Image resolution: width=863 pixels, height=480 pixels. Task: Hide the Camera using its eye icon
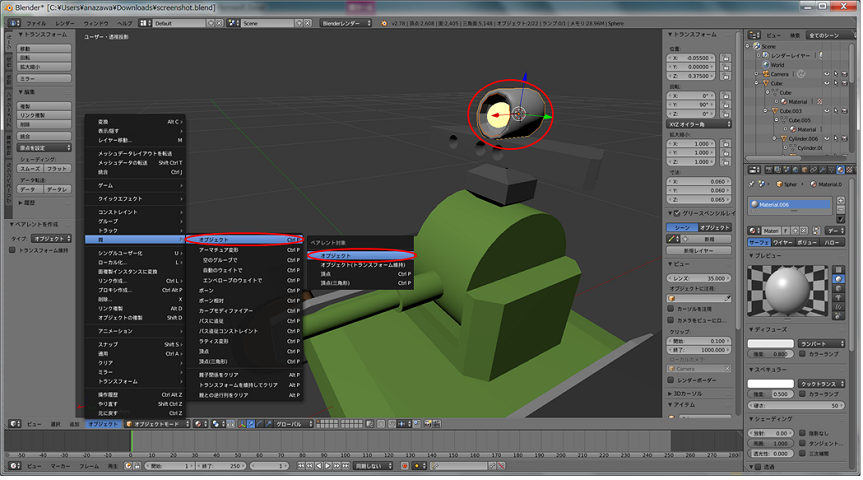[x=828, y=74]
